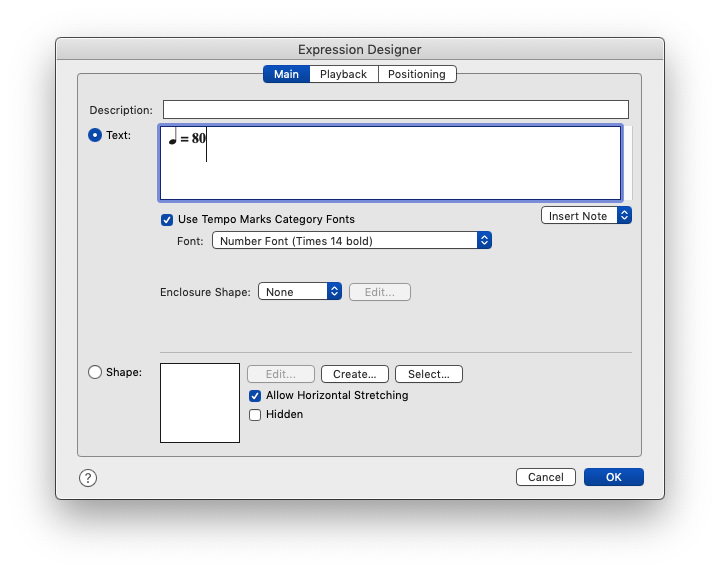Open the Insert Note dropdown
Viewport: 720px width, 573px height.
(586, 216)
